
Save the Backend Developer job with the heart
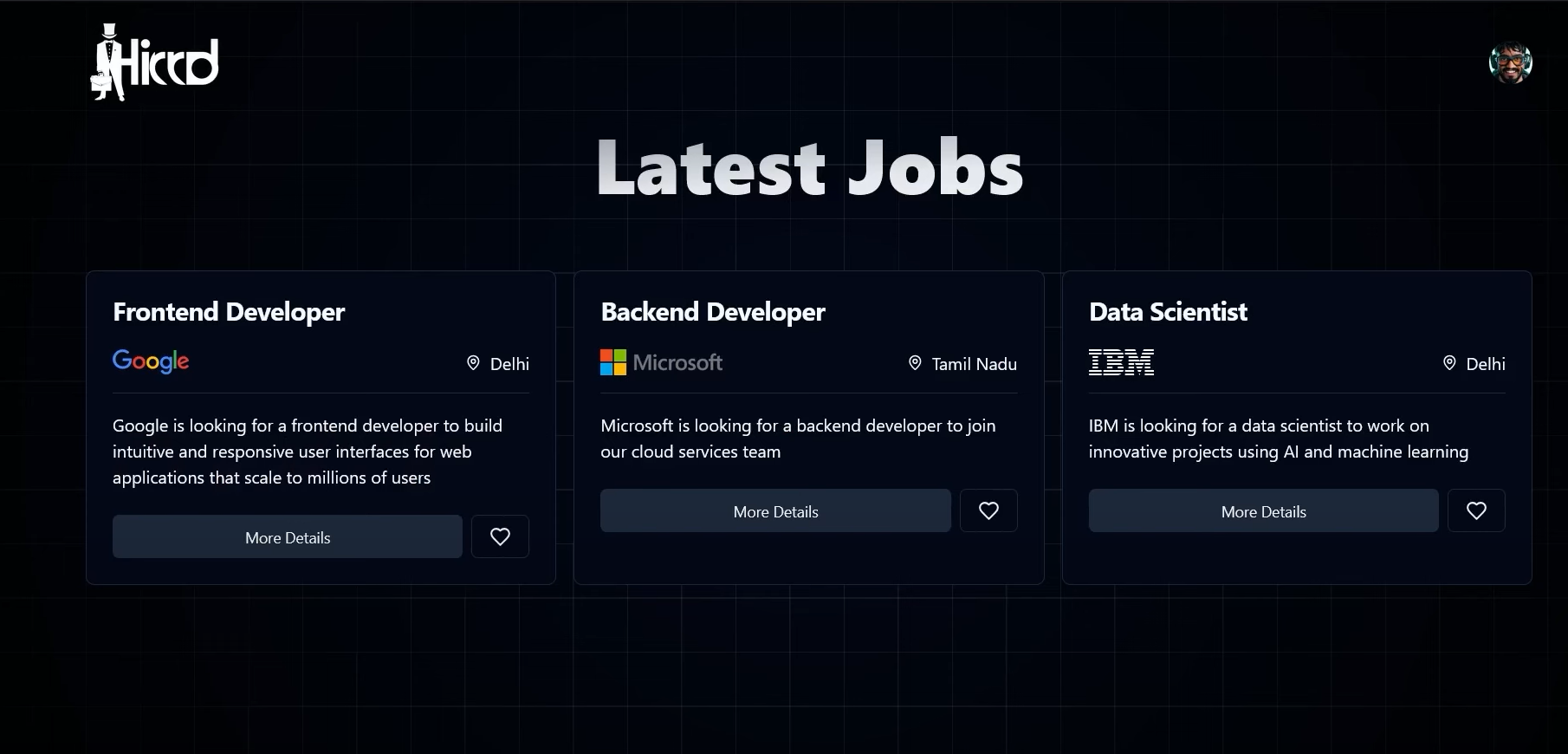pyautogui.click(x=988, y=510)
